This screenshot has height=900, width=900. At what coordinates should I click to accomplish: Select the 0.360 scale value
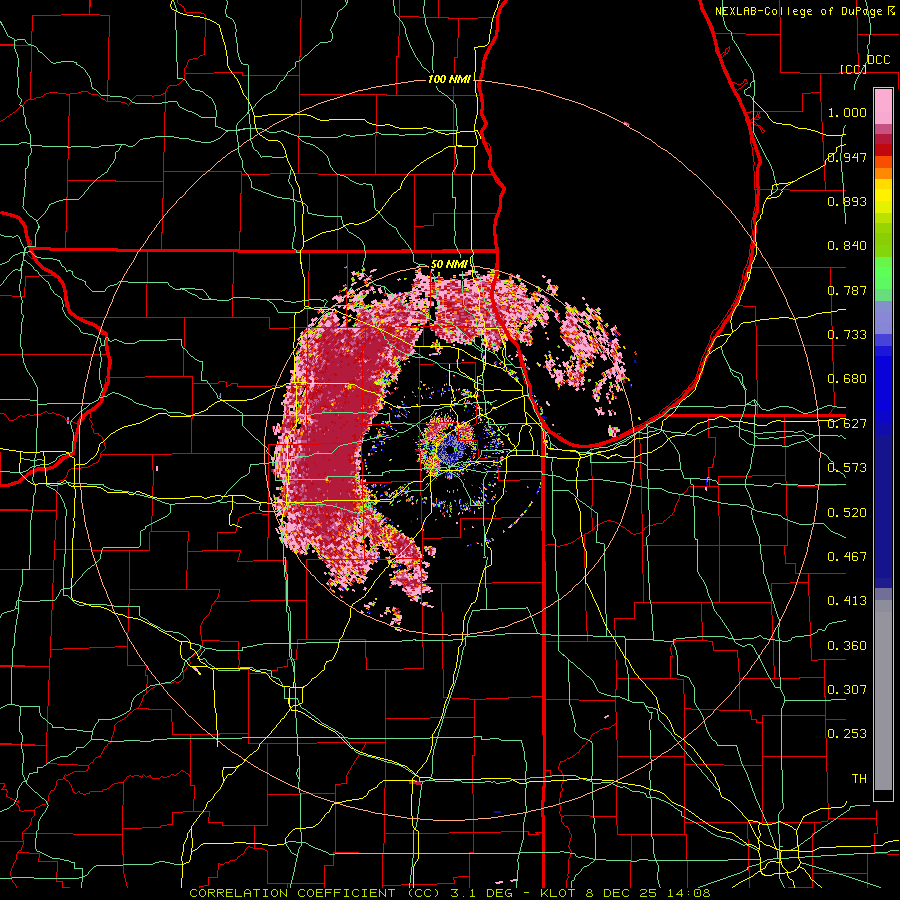847,646
